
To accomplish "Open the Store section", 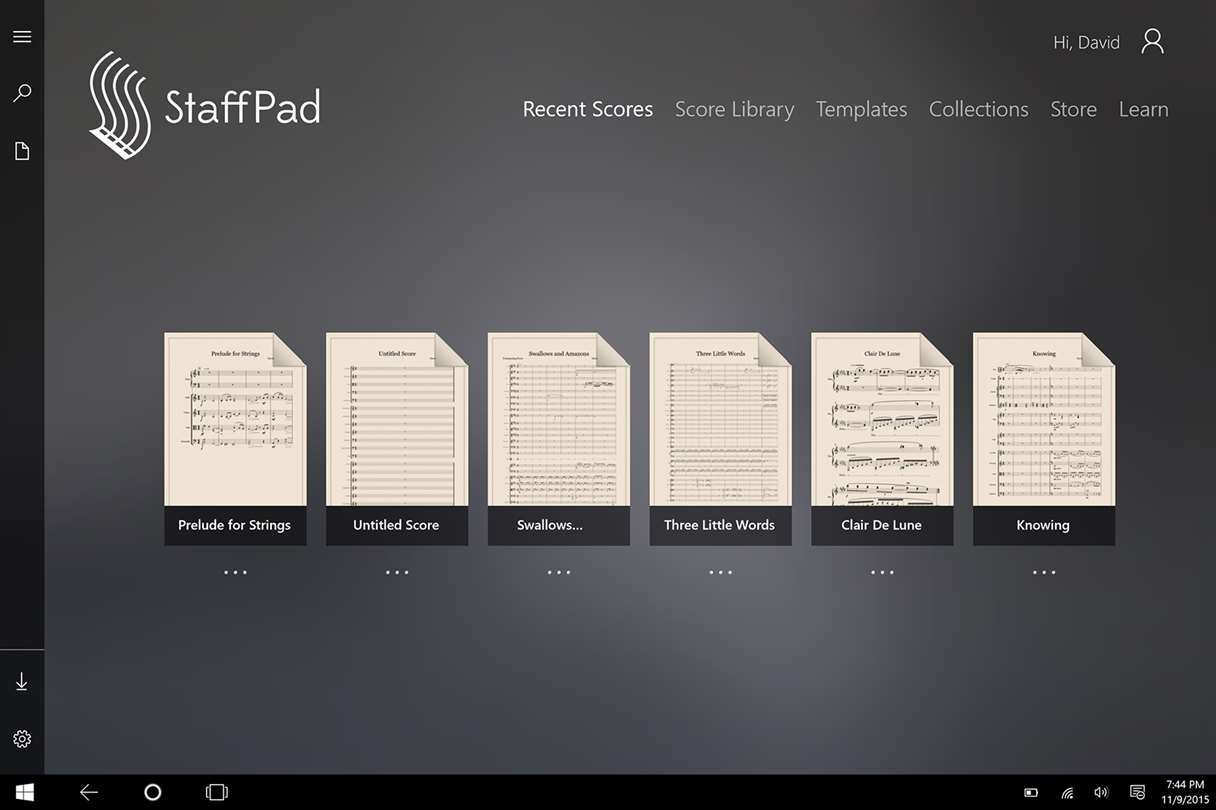I will 1073,109.
